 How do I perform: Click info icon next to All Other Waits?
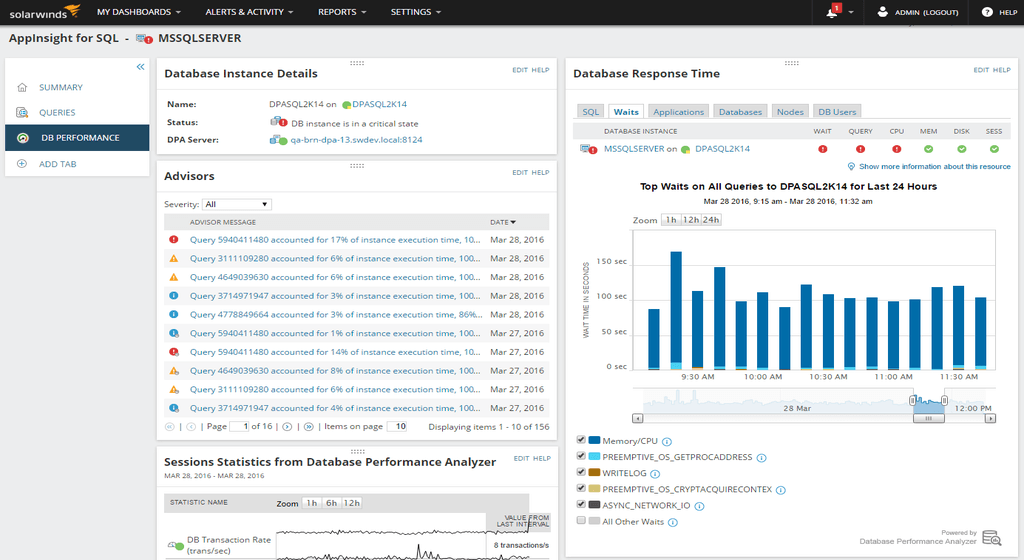673,522
